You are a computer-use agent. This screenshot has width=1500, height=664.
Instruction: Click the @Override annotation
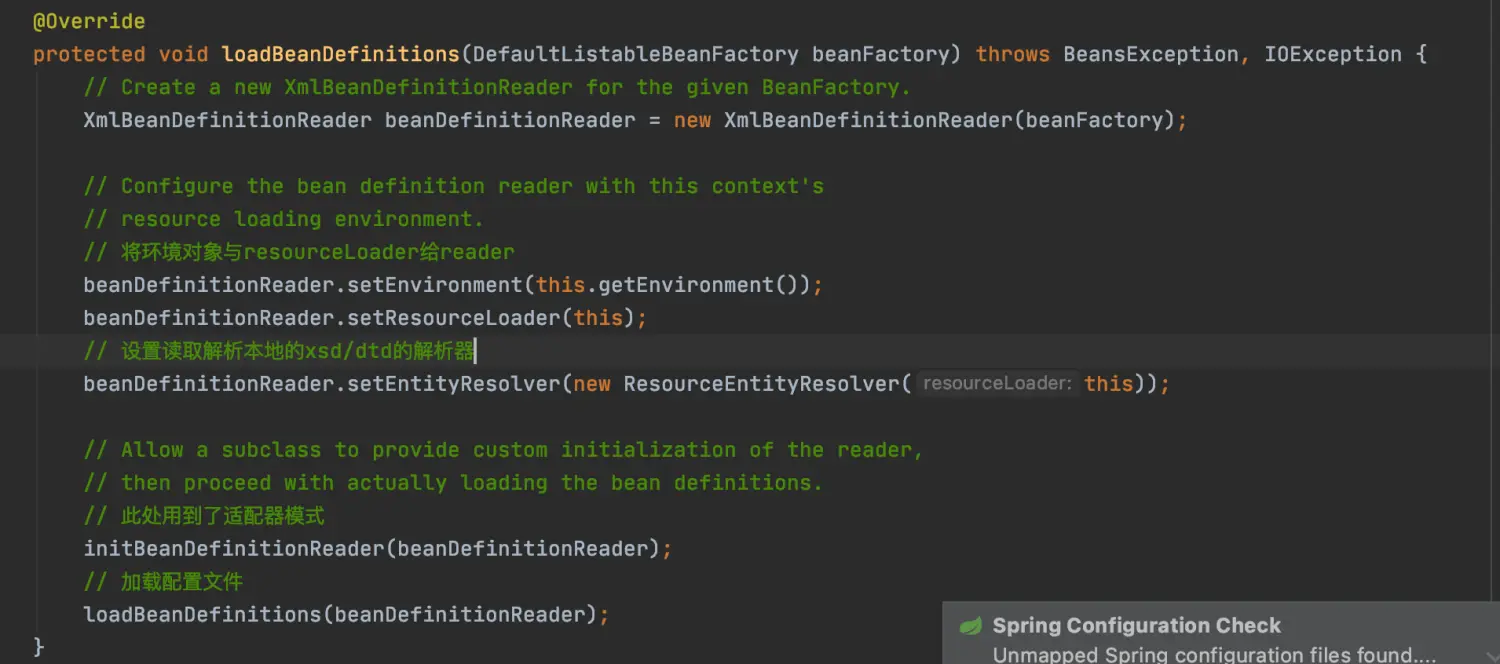(x=89, y=21)
